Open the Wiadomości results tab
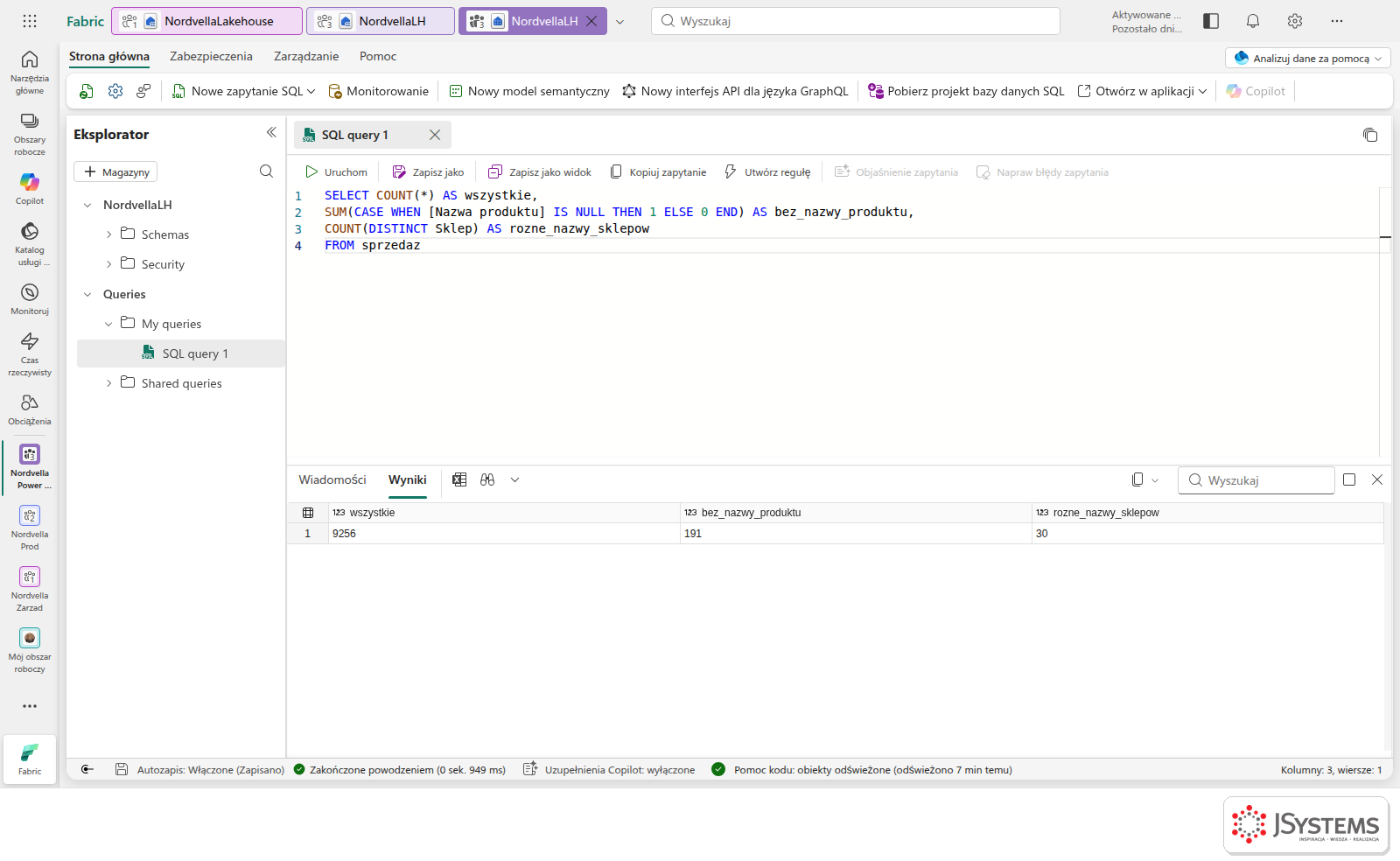 tap(332, 479)
